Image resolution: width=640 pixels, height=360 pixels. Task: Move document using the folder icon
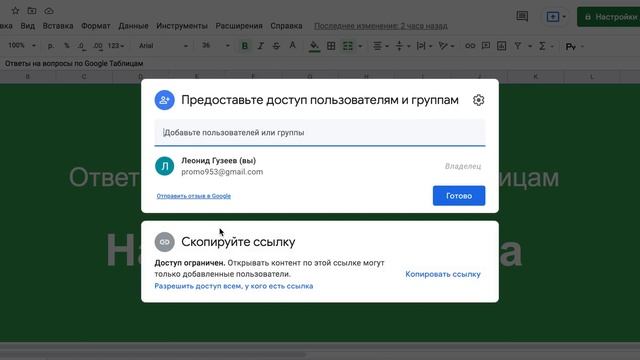tap(32, 11)
